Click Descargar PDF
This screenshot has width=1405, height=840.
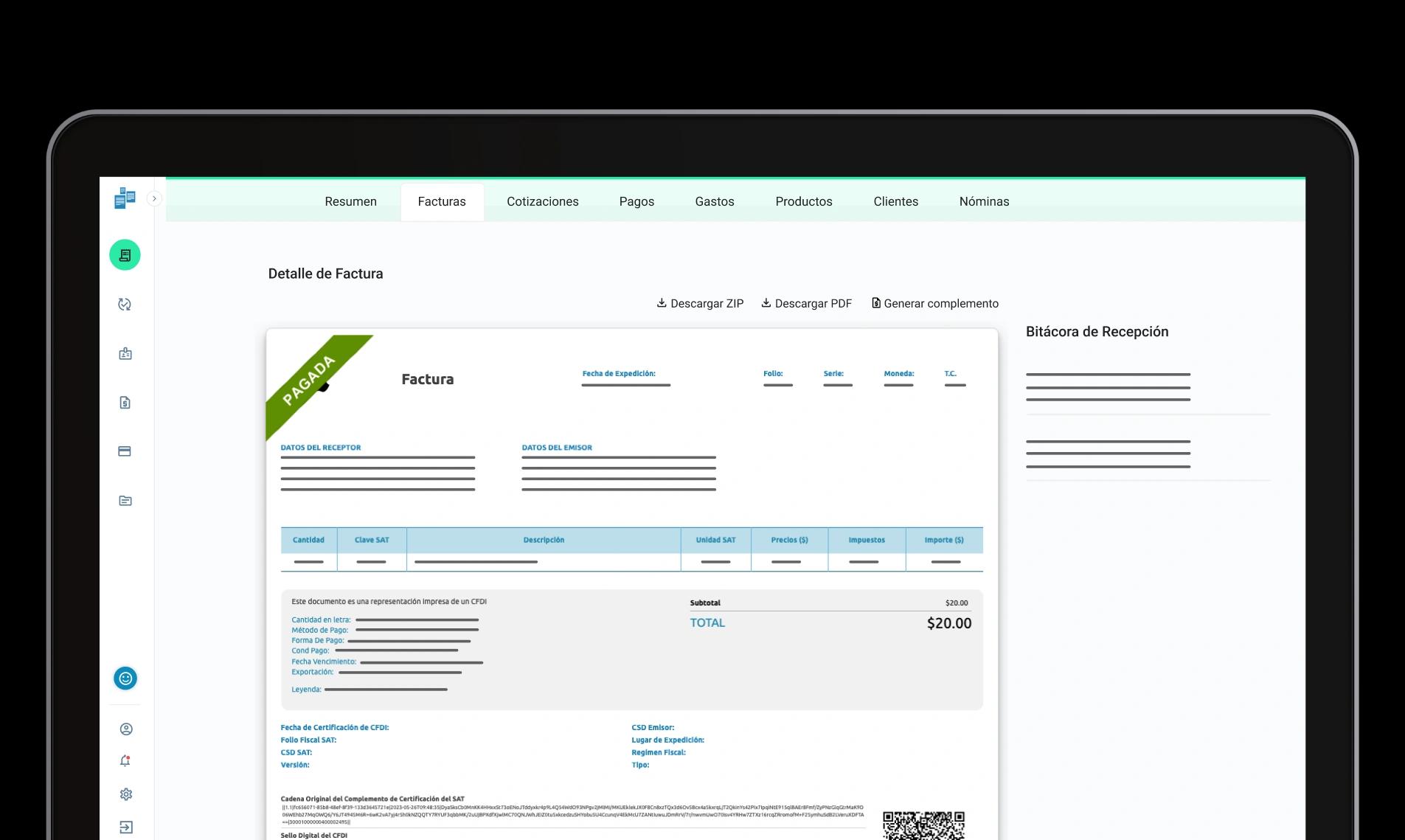806,303
